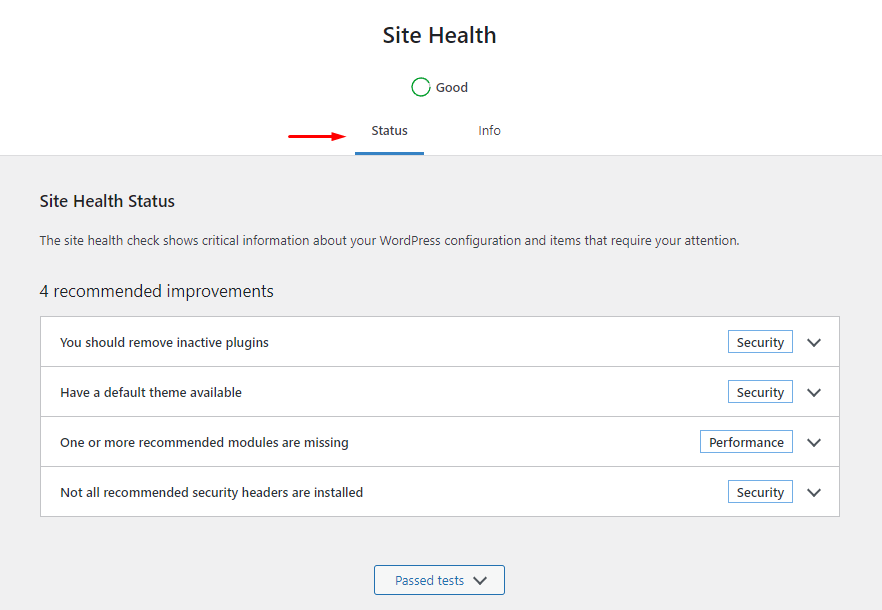The height and width of the screenshot is (610, 882).
Task: Expand chevron for default theme row
Action: coord(814,392)
